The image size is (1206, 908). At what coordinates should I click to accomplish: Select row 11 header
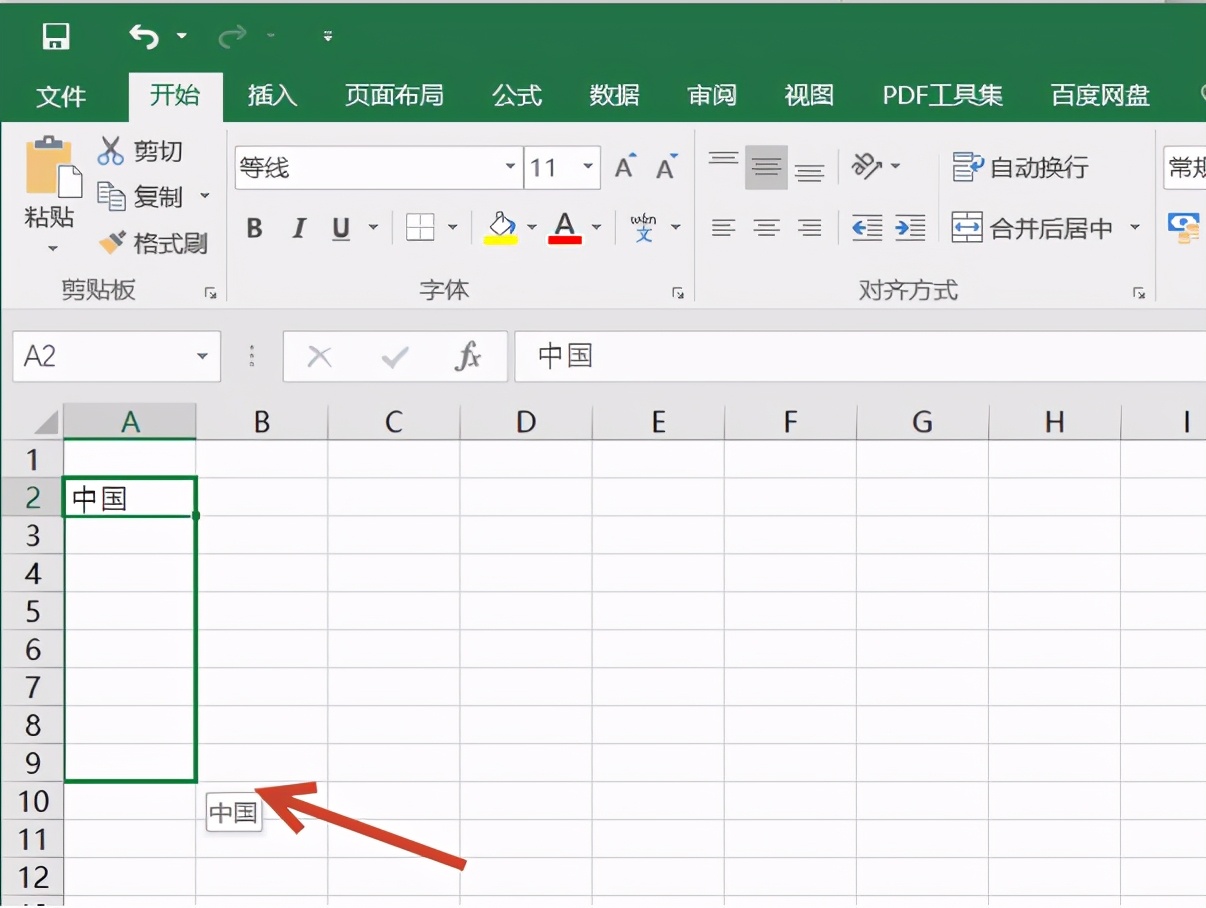click(x=33, y=839)
